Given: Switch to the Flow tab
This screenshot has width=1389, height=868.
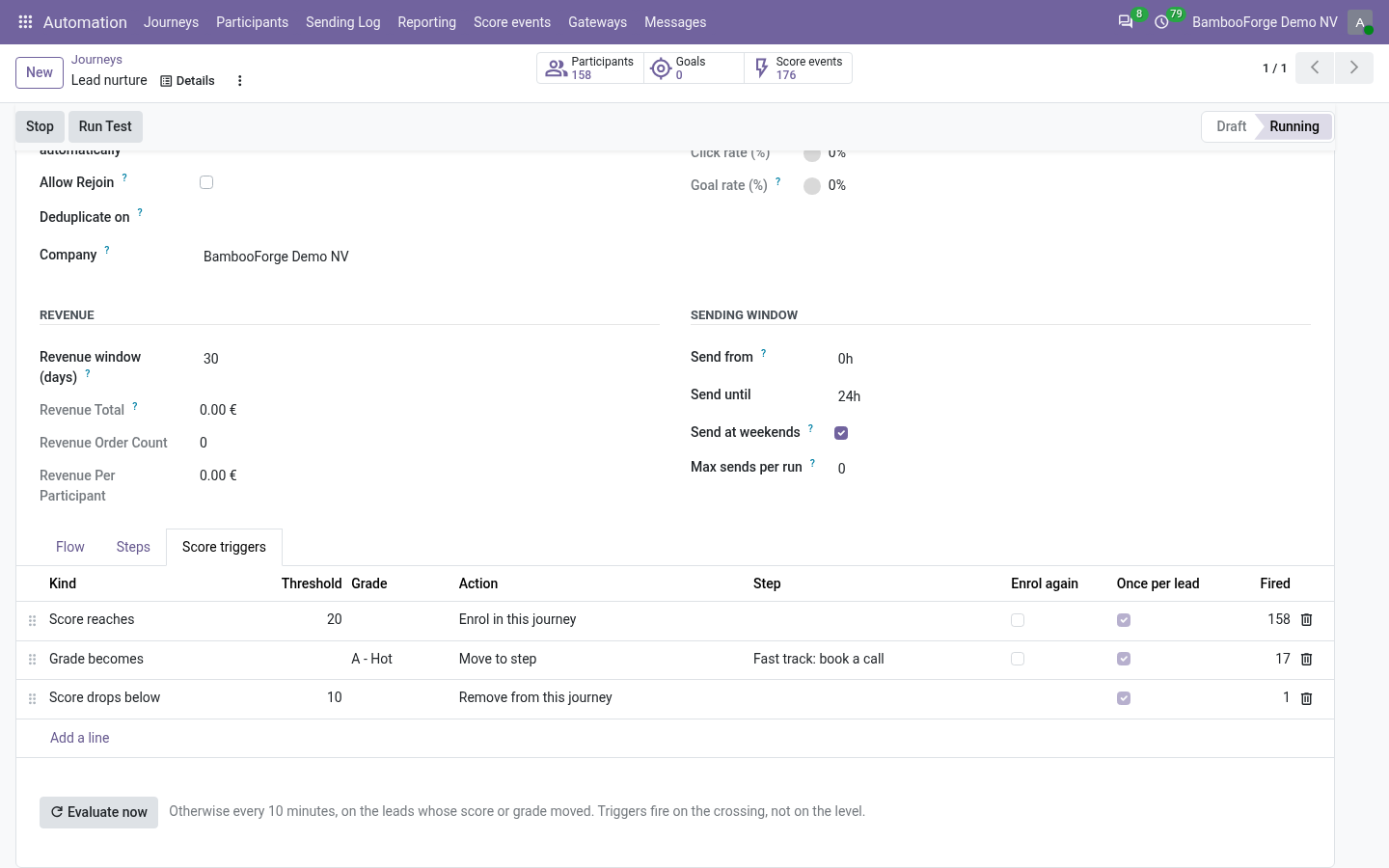Looking at the screenshot, I should tap(70, 547).
